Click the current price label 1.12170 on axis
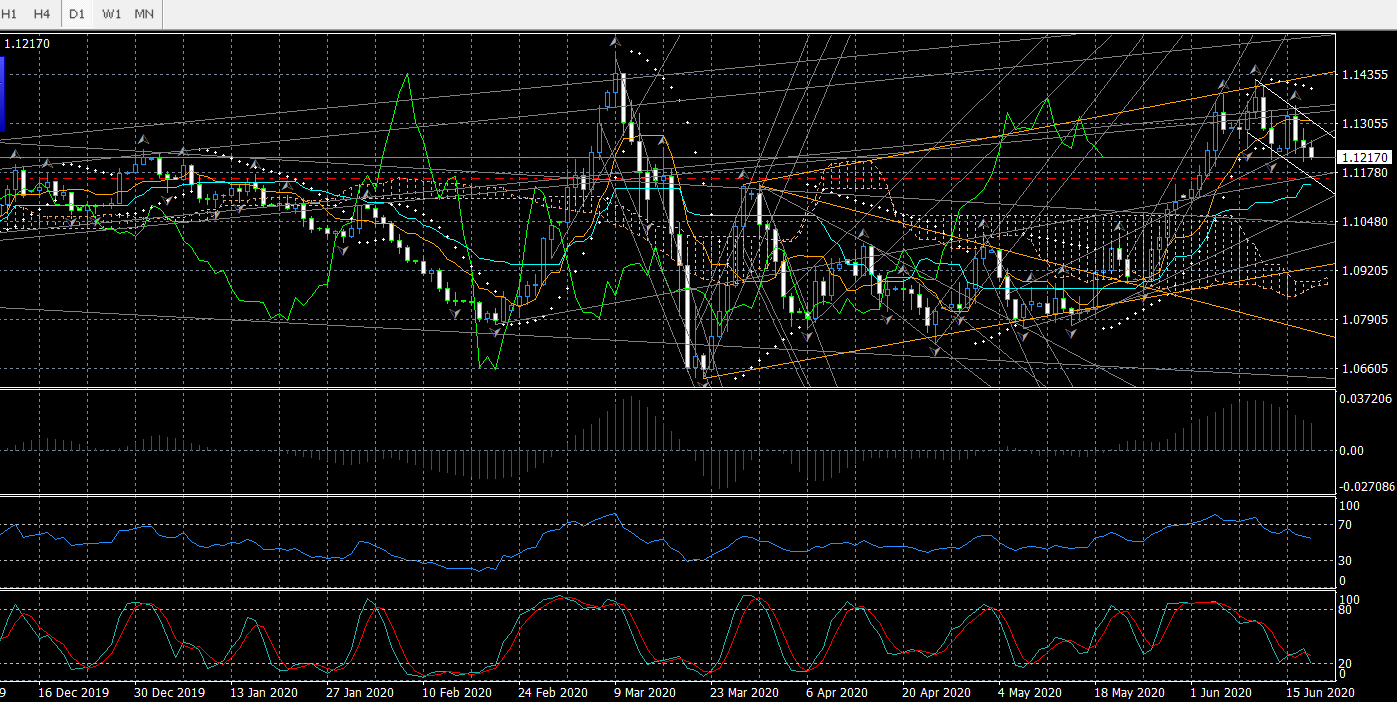 point(1366,157)
